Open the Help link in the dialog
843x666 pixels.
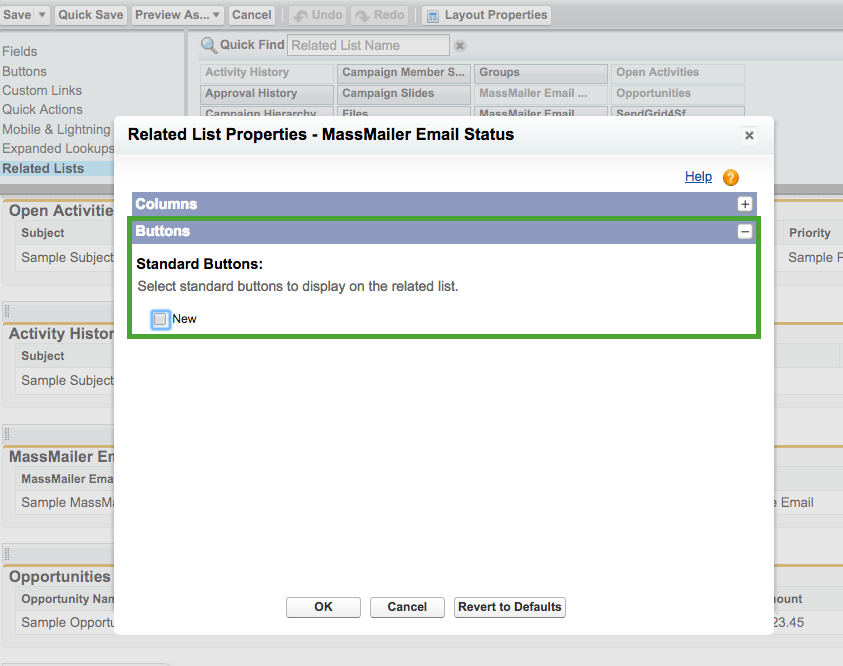pos(698,177)
